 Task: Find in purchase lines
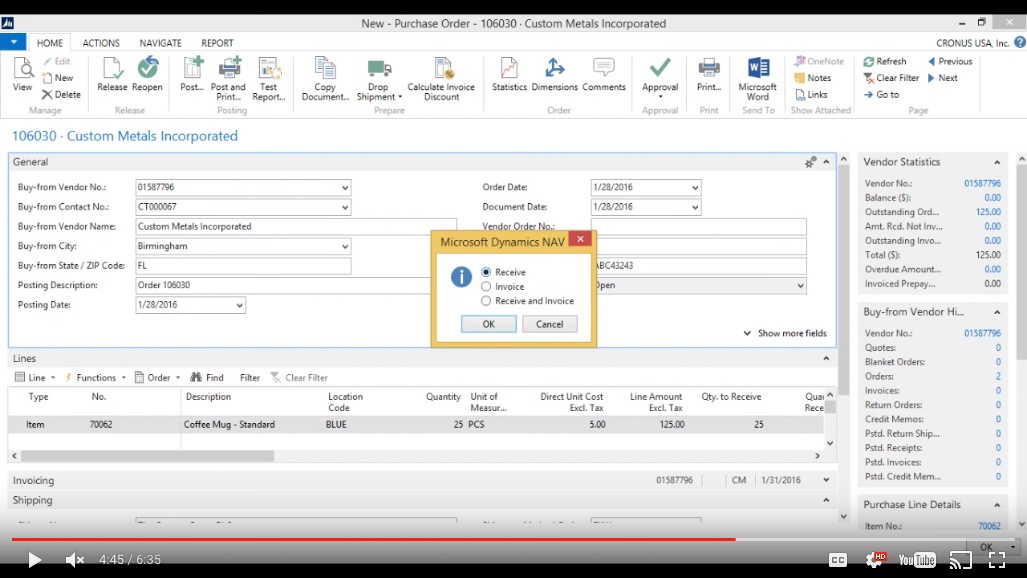[207, 377]
